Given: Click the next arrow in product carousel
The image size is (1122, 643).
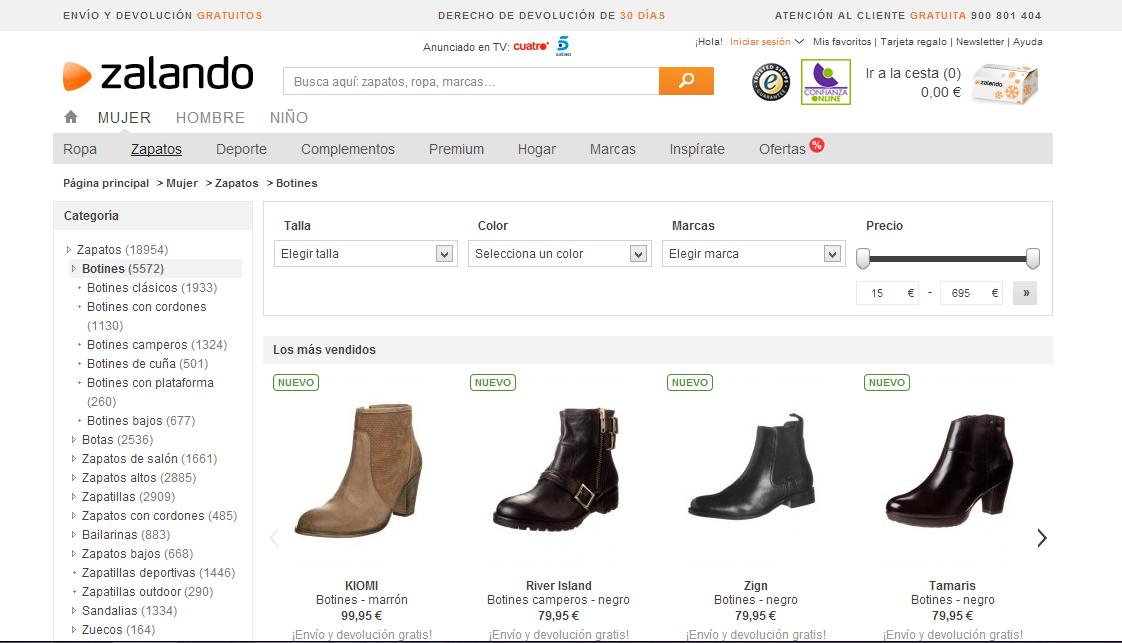Looking at the screenshot, I should click(x=1041, y=538).
